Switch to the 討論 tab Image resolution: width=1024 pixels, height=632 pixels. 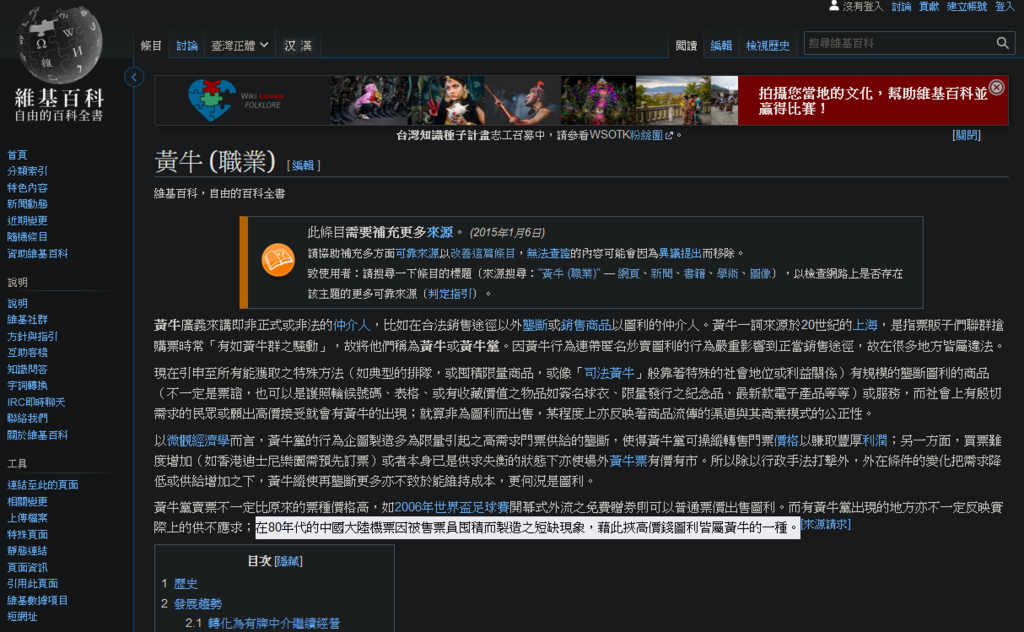tap(186, 46)
